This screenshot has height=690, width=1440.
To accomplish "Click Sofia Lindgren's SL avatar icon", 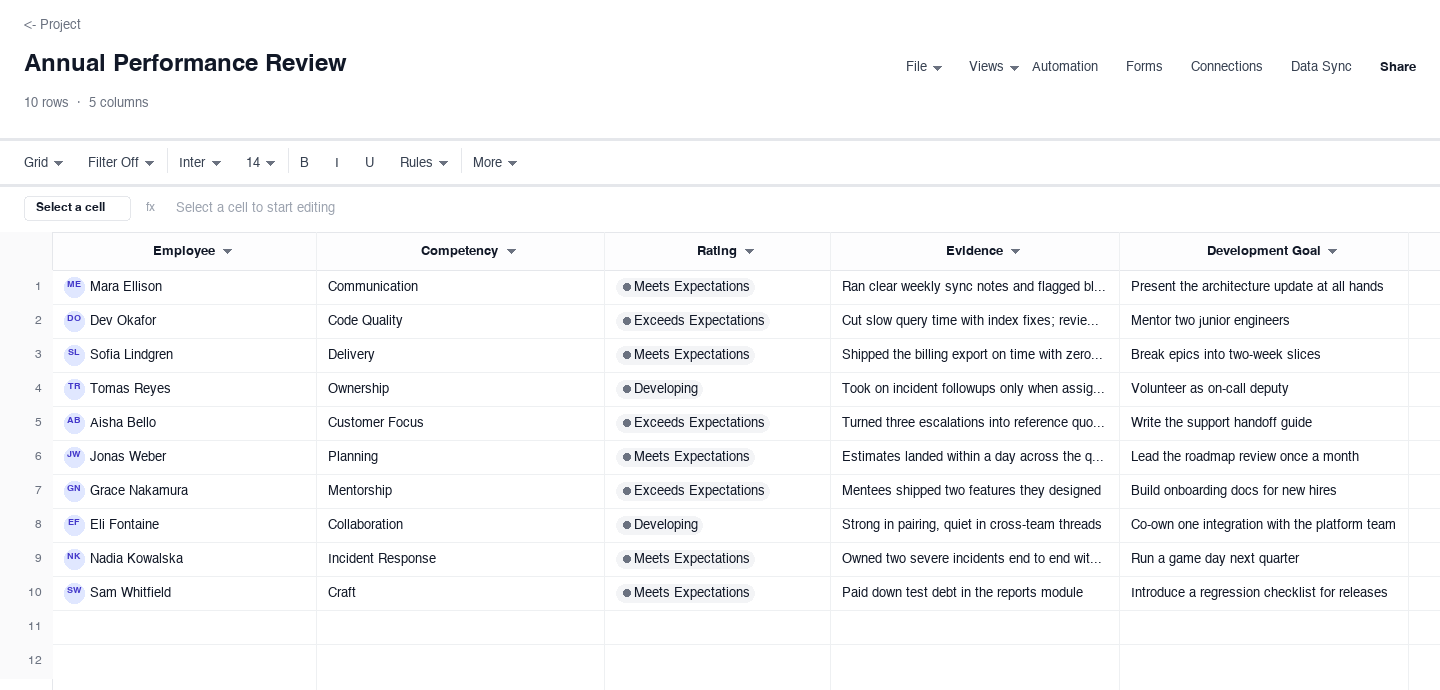I will coord(74,355).
